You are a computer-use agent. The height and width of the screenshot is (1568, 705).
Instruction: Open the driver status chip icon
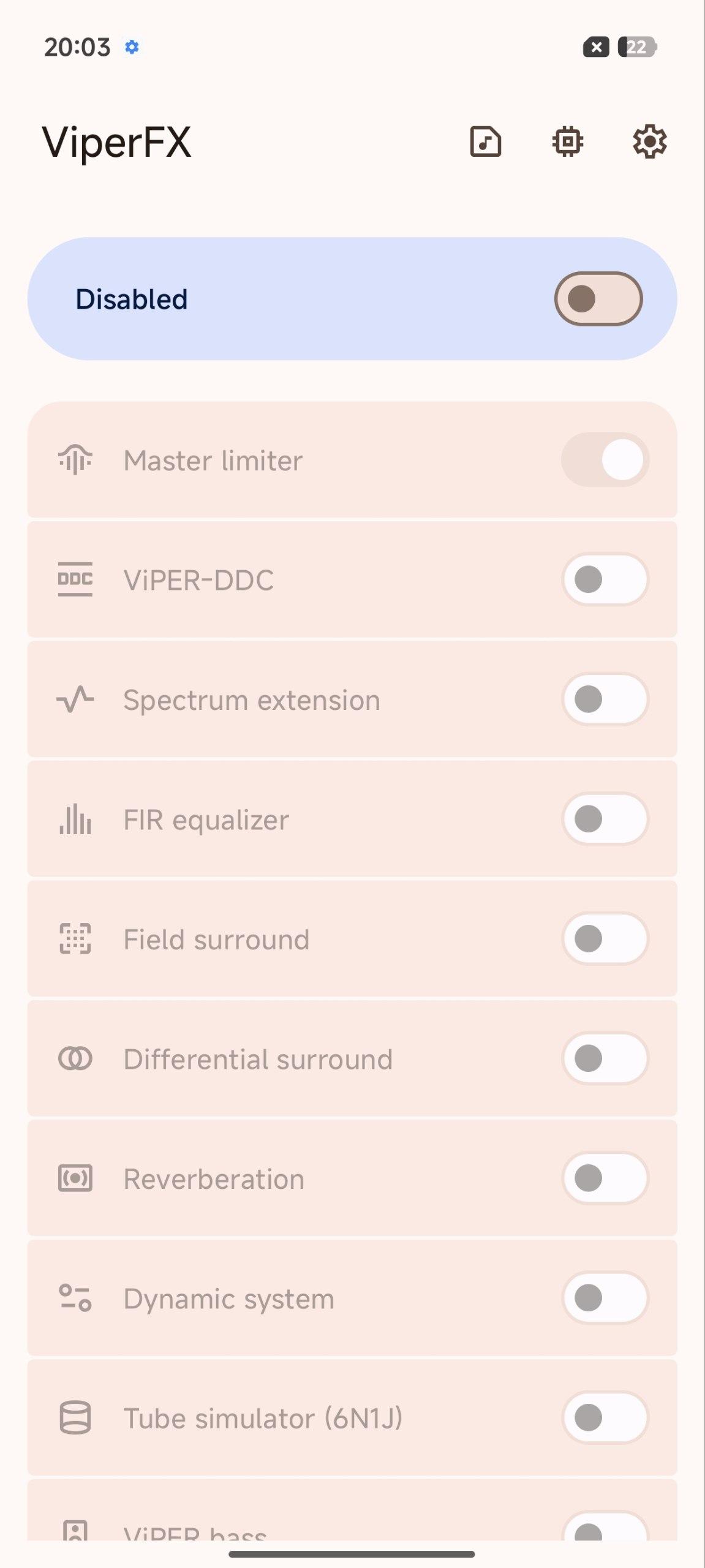tap(568, 142)
